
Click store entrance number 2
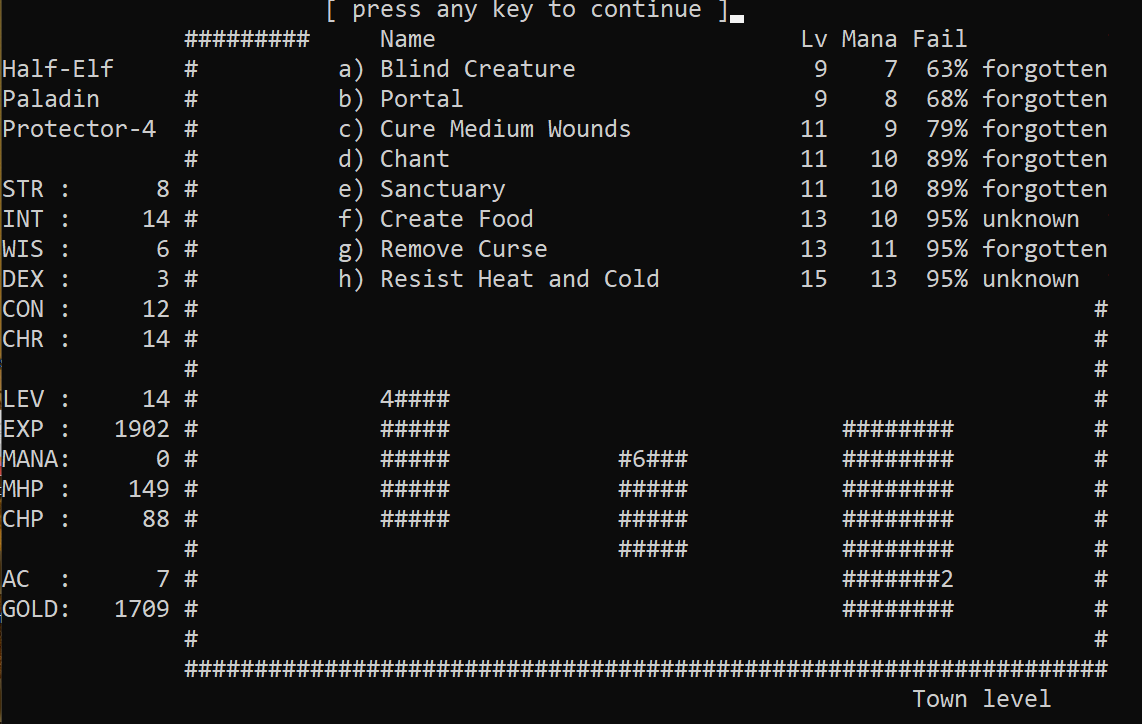point(947,579)
